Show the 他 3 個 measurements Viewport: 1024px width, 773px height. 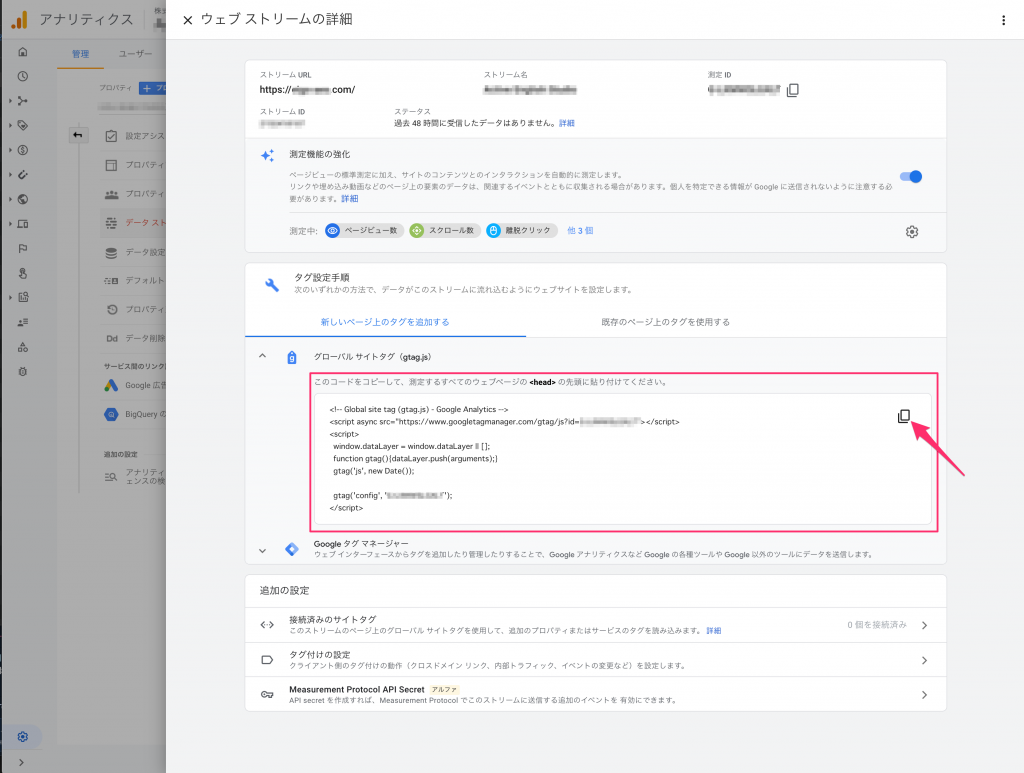pos(580,230)
